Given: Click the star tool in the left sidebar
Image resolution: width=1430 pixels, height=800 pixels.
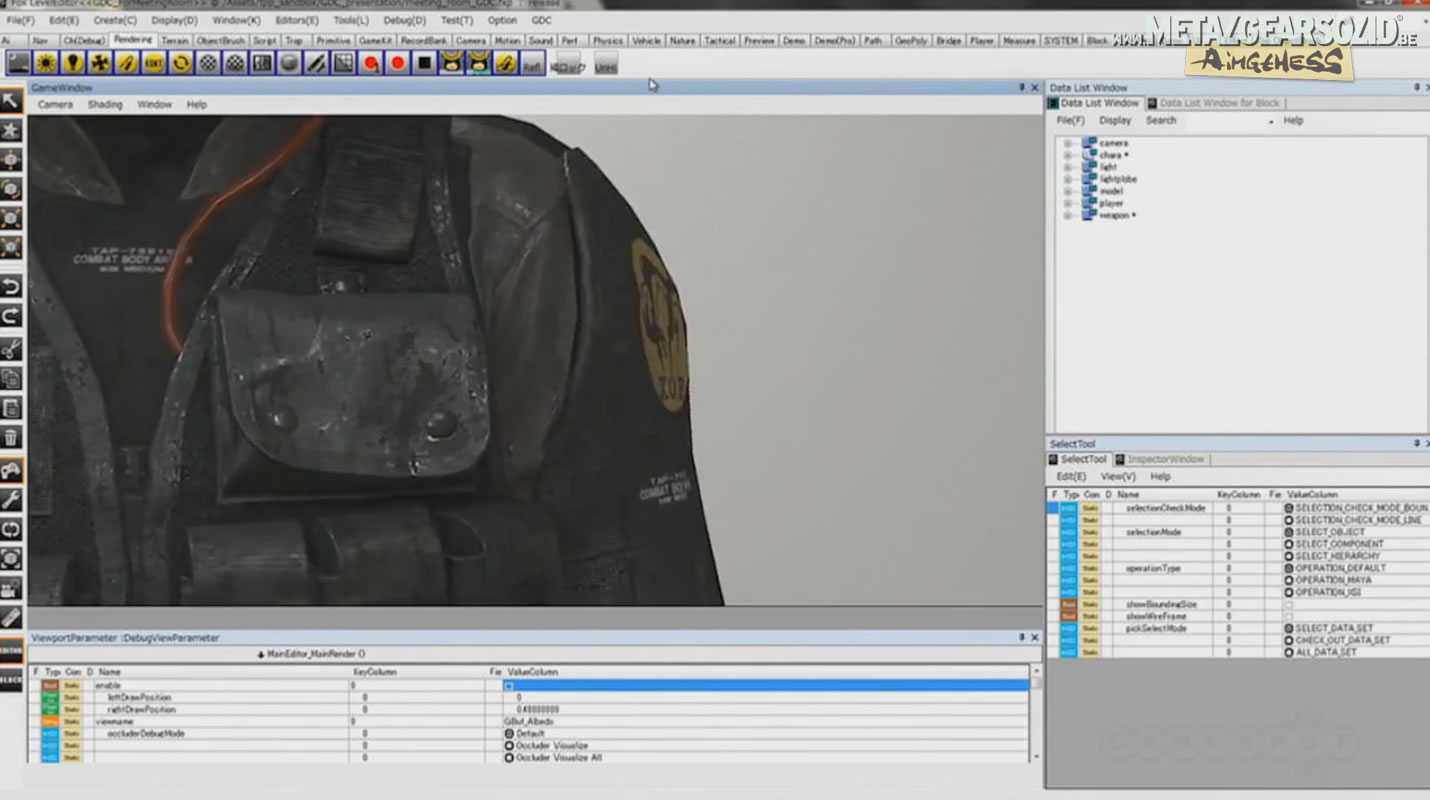Looking at the screenshot, I should pyautogui.click(x=11, y=130).
